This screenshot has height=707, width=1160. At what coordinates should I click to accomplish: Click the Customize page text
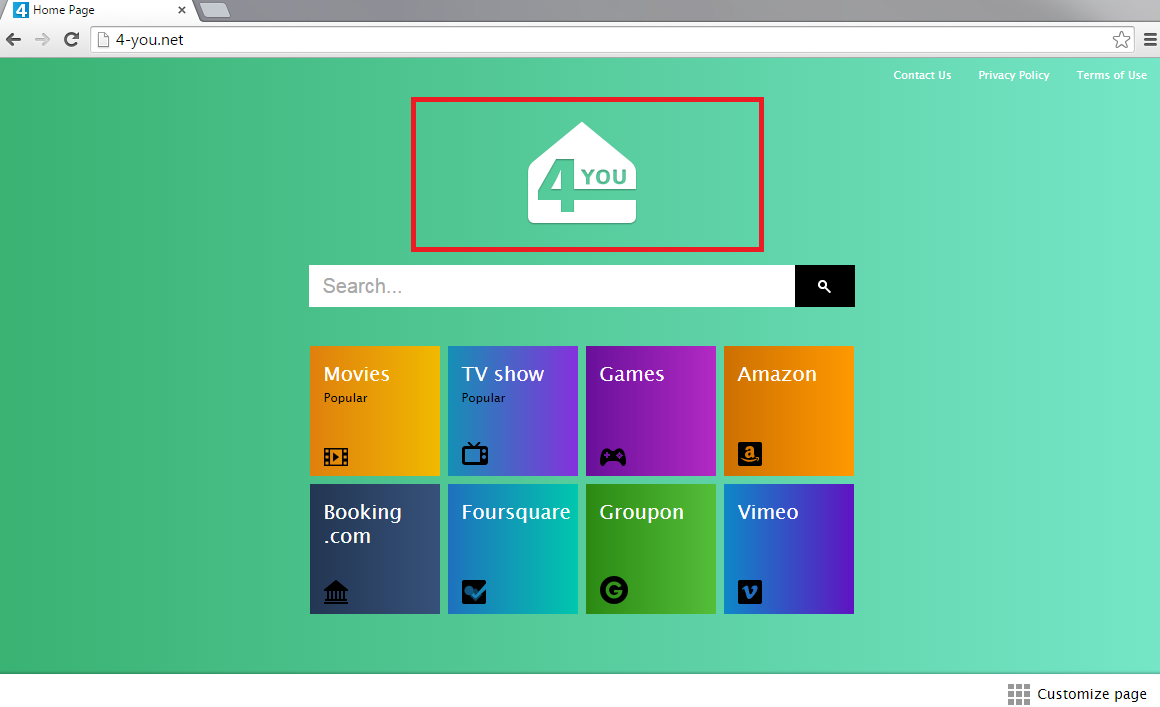(1091, 694)
